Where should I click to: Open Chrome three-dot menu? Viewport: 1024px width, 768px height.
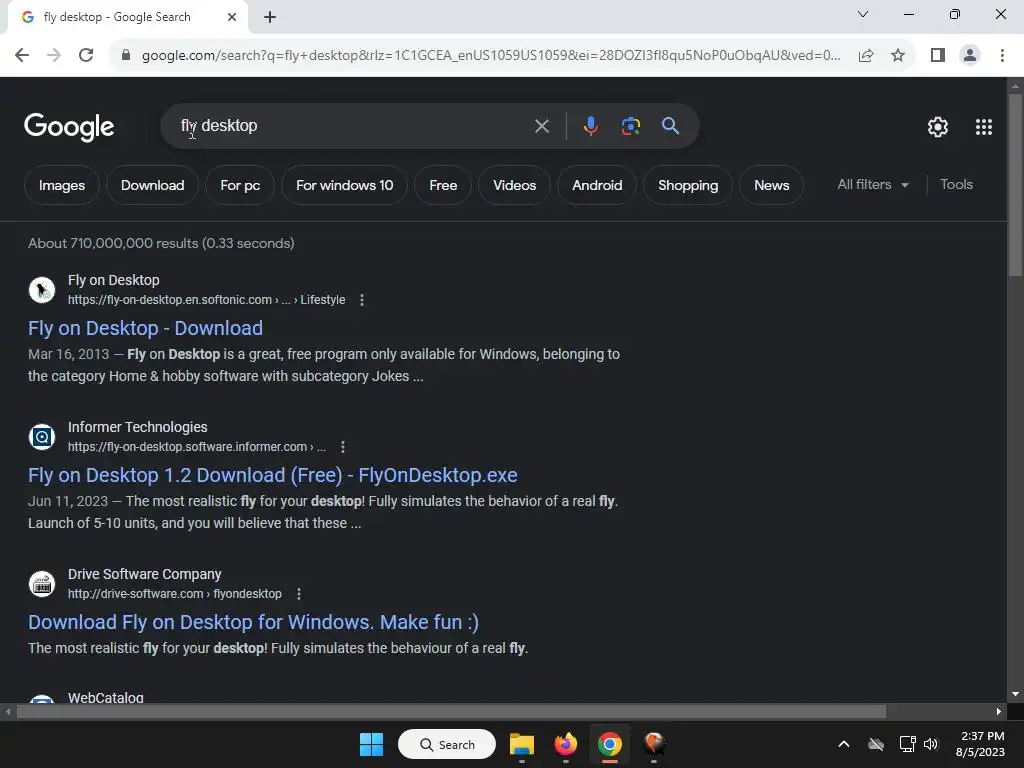click(x=1002, y=56)
